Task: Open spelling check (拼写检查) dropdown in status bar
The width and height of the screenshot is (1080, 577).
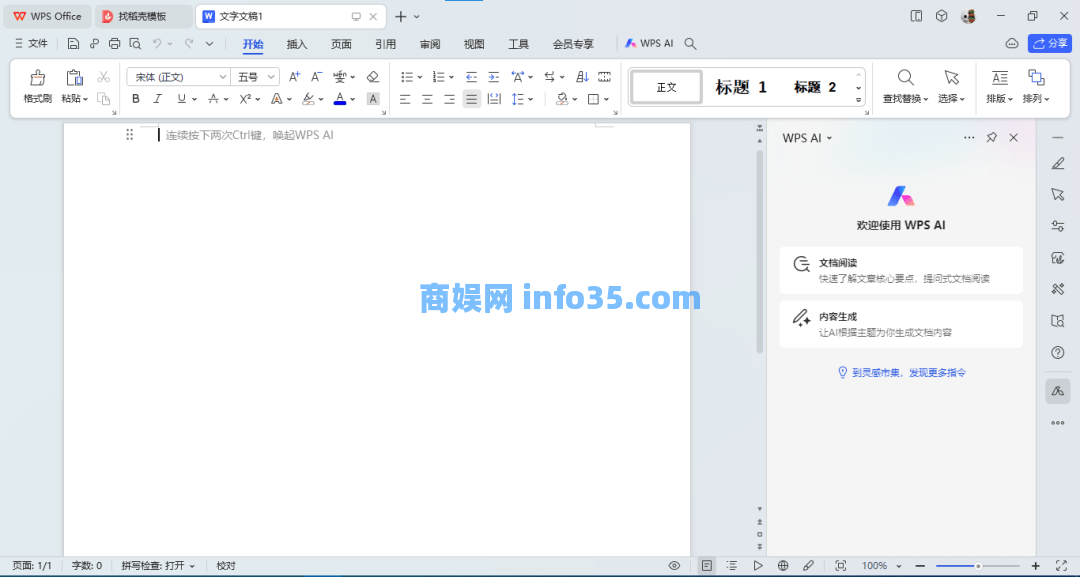Action: pyautogui.click(x=158, y=565)
